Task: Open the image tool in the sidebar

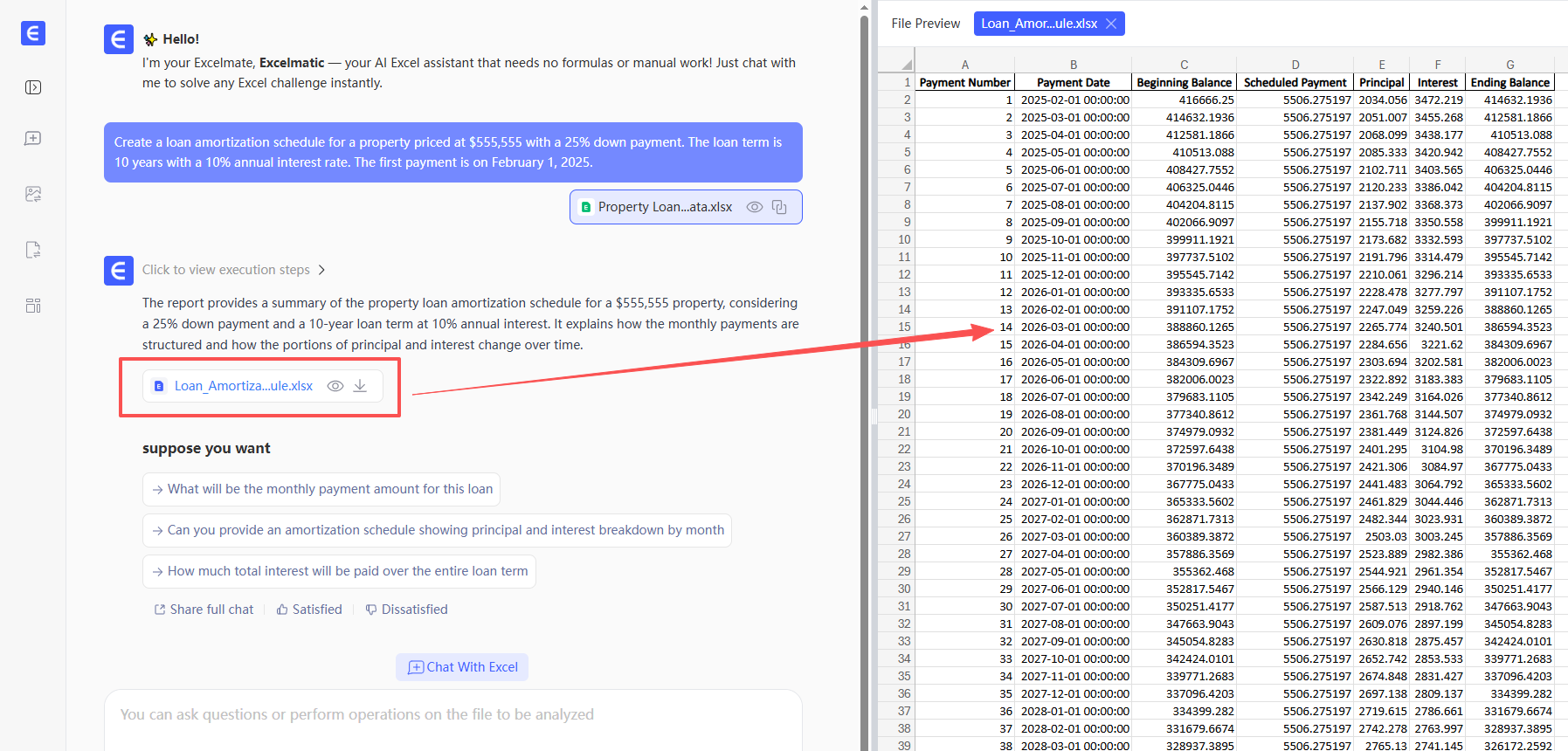Action: [33, 194]
